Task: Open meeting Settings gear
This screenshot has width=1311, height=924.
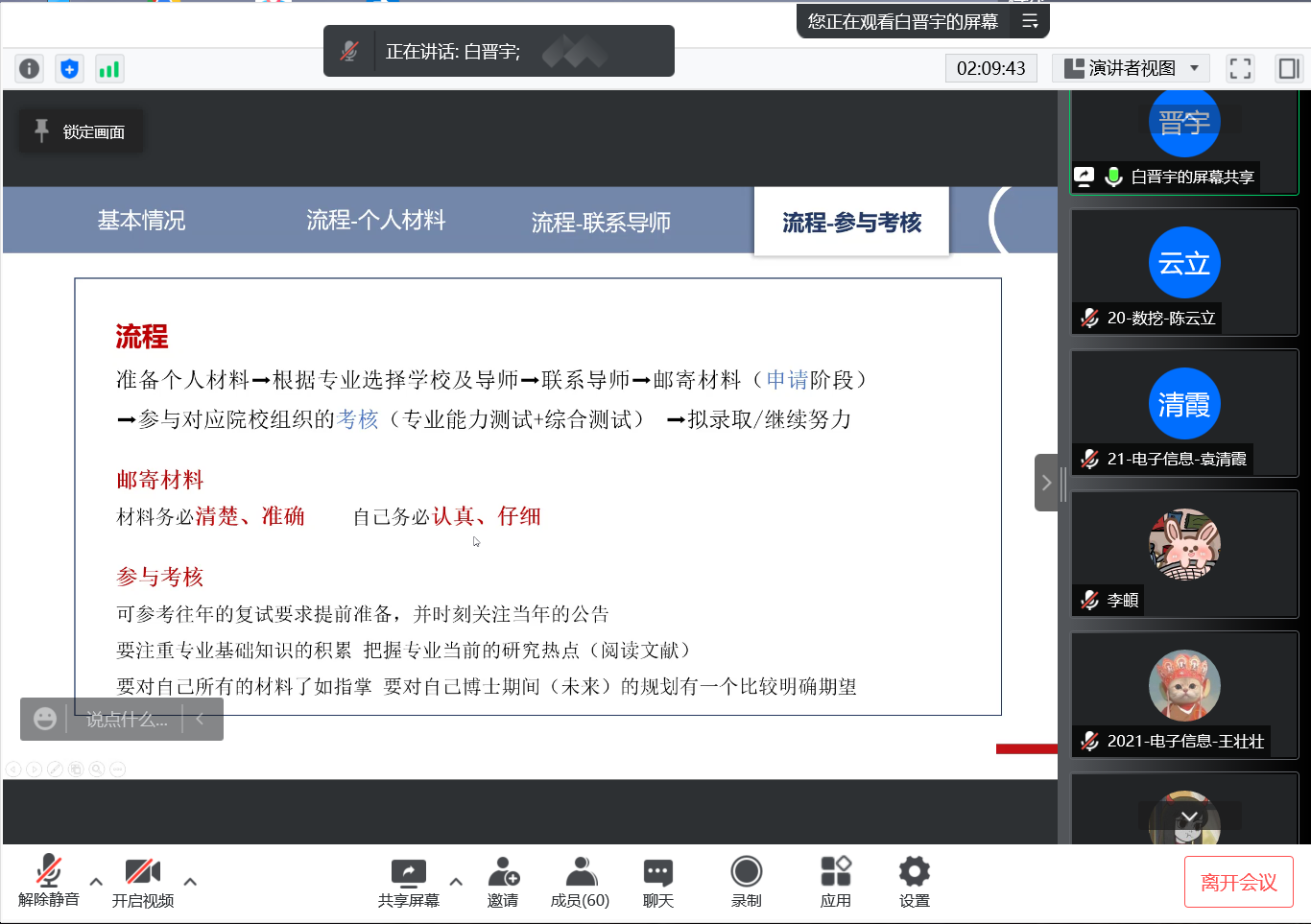Action: [914, 882]
